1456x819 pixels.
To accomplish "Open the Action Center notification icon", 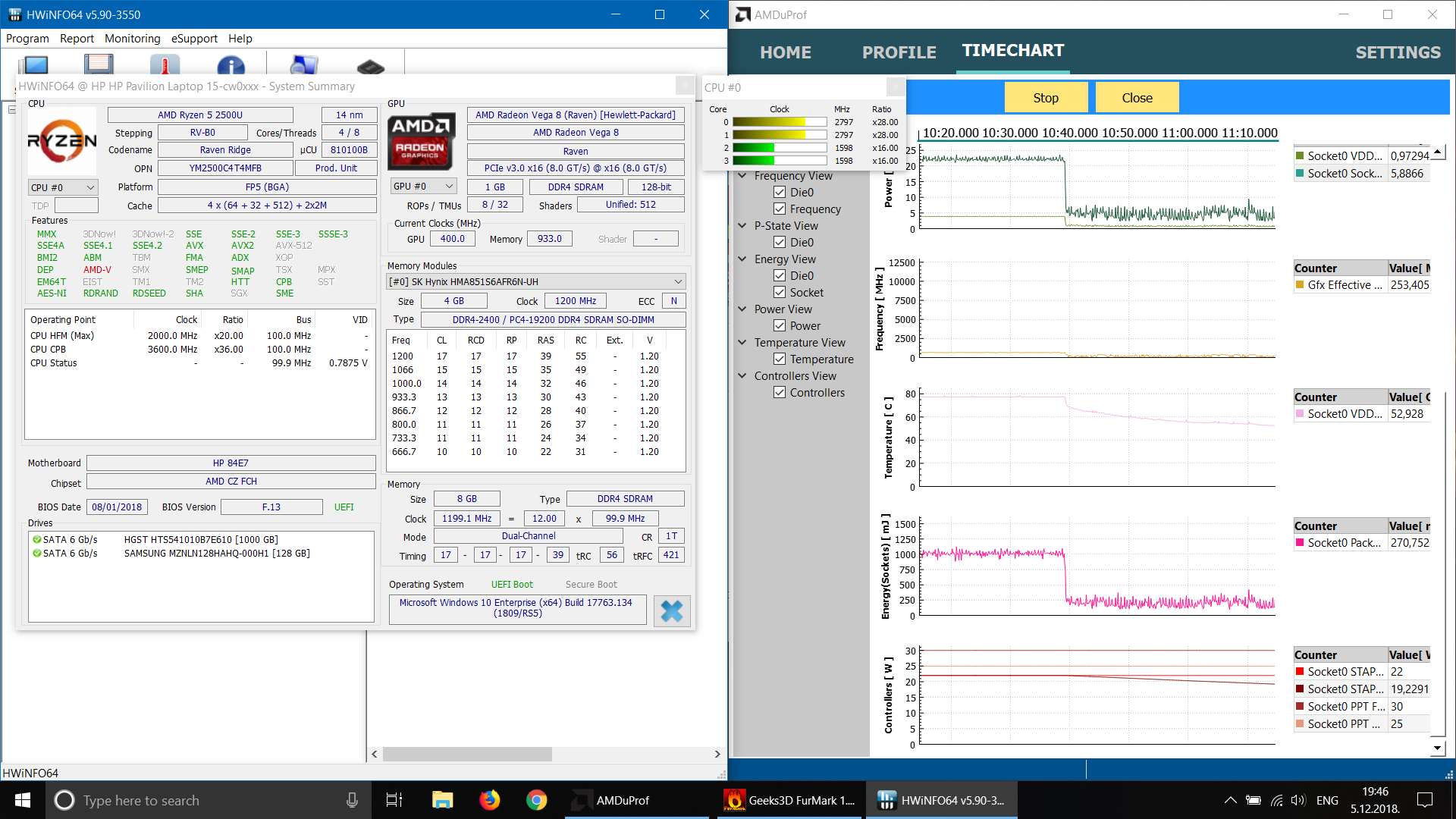I will tap(1425, 800).
